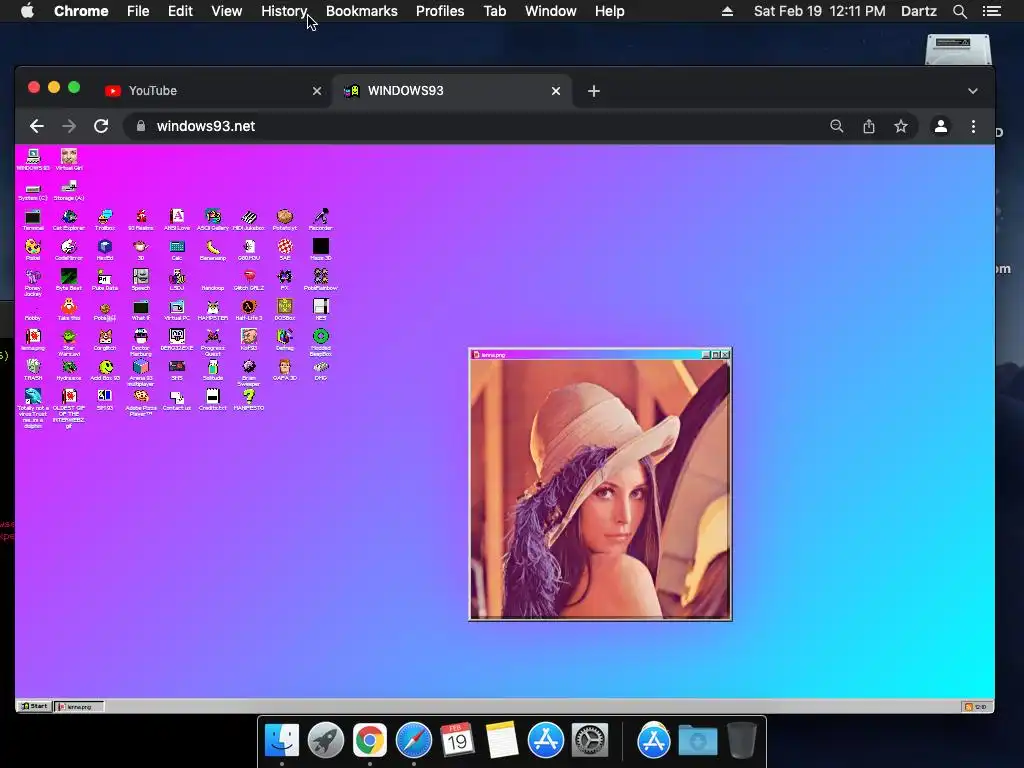Open the Poney Jockey icon
This screenshot has height=768, width=1024.
click(33, 282)
